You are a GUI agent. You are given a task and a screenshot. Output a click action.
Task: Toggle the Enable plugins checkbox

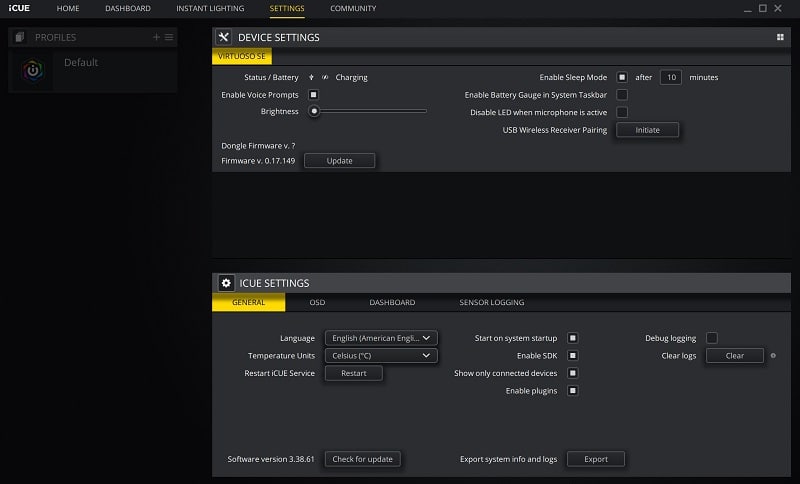572,391
